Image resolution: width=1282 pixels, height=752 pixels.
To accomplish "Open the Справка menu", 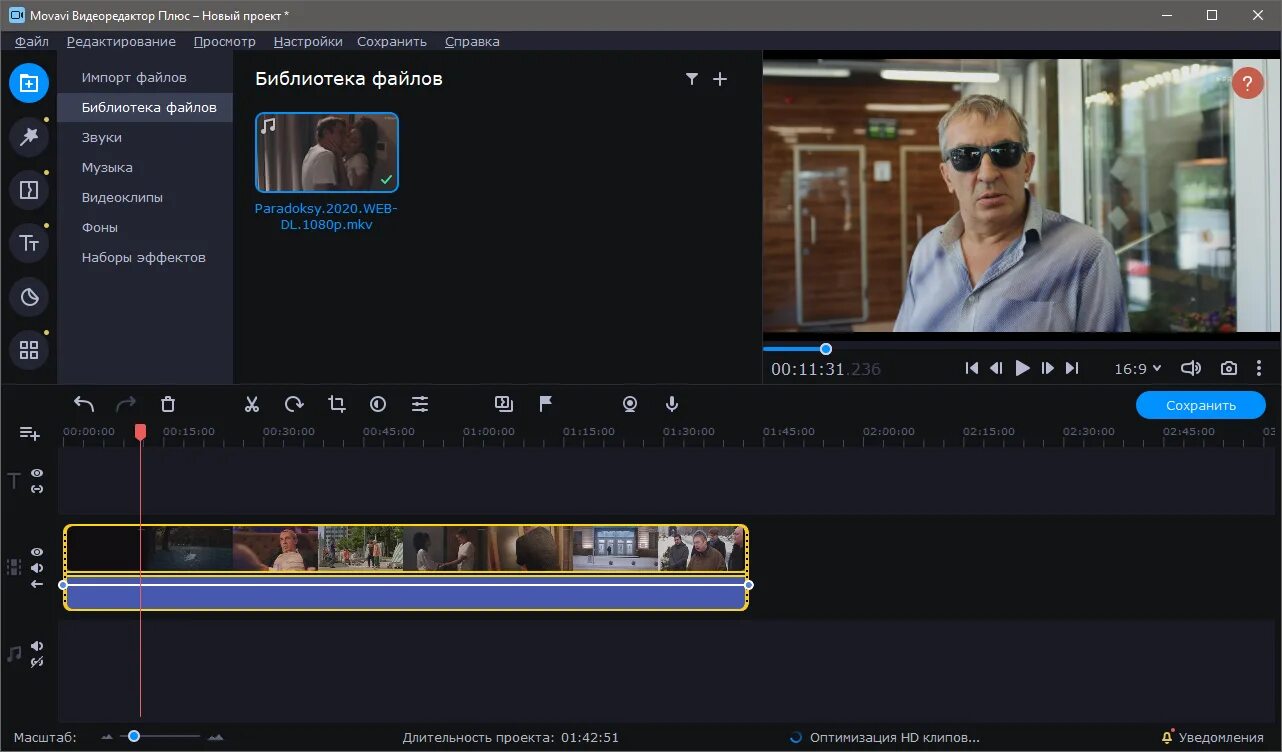I will click(x=472, y=41).
